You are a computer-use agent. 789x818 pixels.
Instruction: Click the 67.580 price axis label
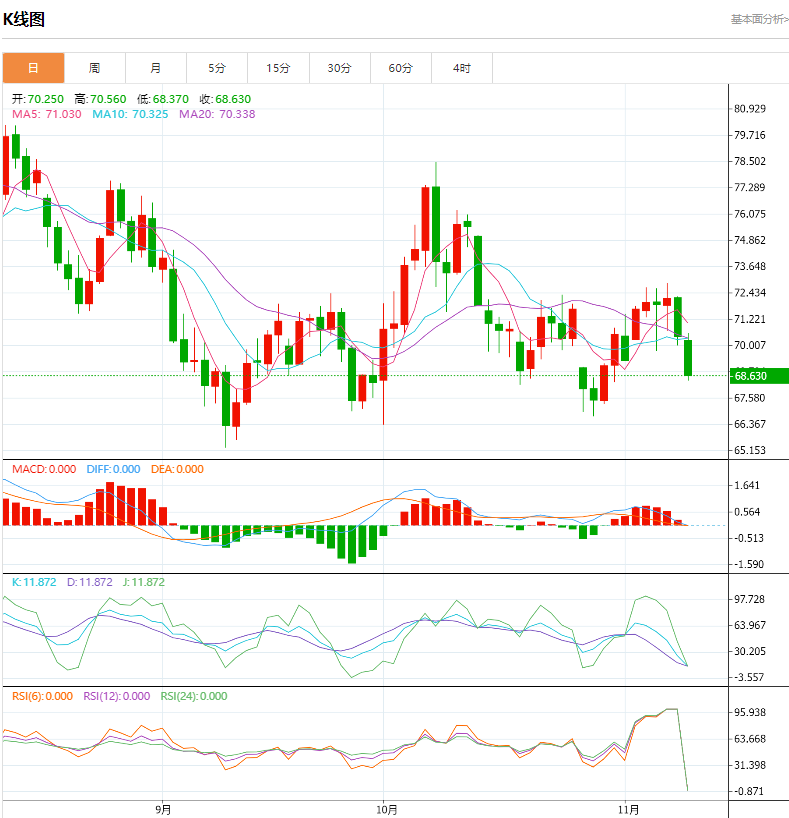click(x=750, y=398)
